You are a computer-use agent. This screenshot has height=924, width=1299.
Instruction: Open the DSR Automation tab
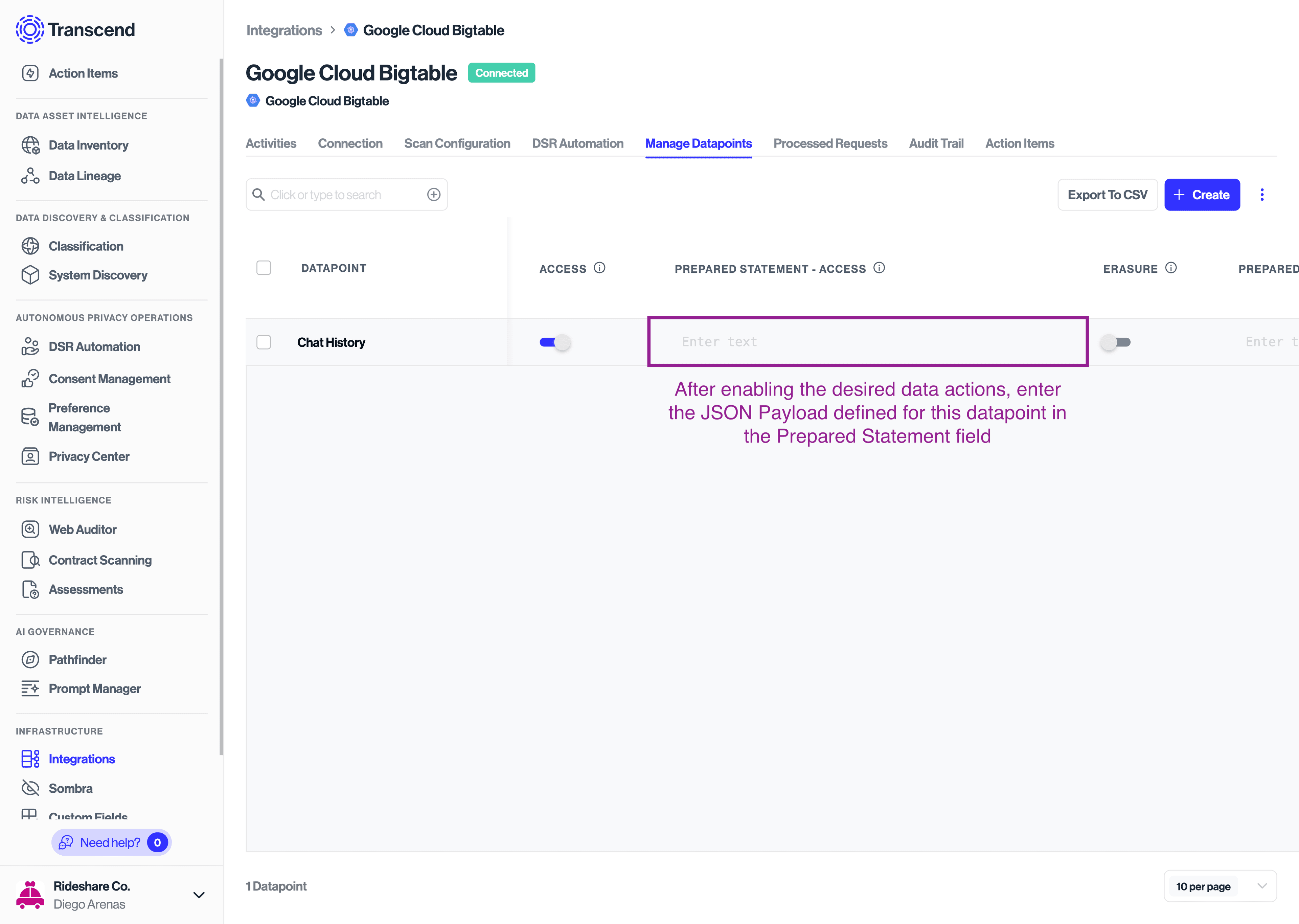click(578, 143)
